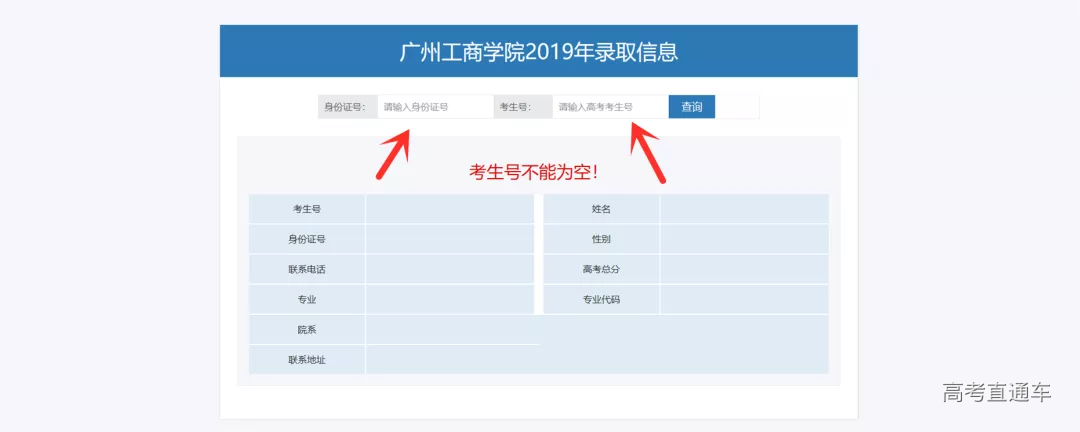Select the 姓名 label cell in results table

(601, 209)
